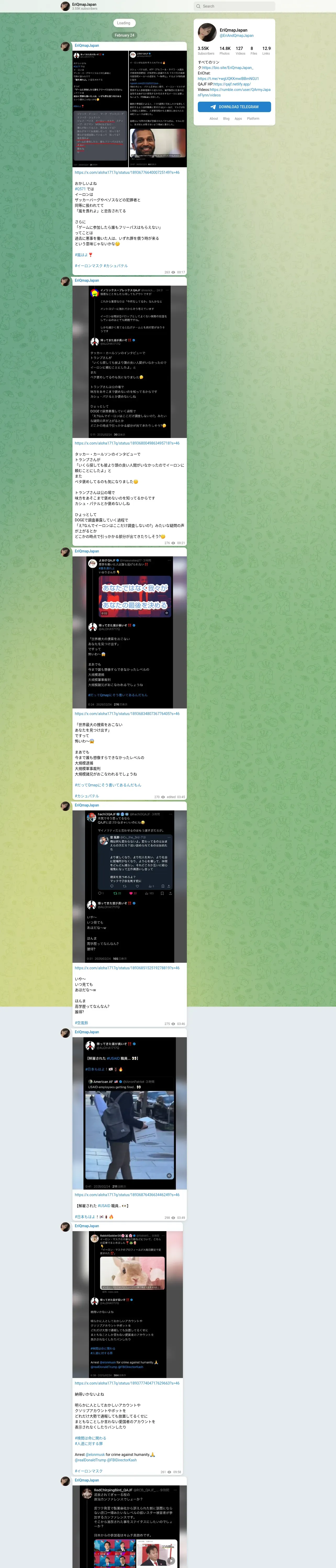The width and height of the screenshot is (336, 1568).
Task: Open the 03:46 post timestamp
Action: pyautogui.click(x=181, y=1024)
